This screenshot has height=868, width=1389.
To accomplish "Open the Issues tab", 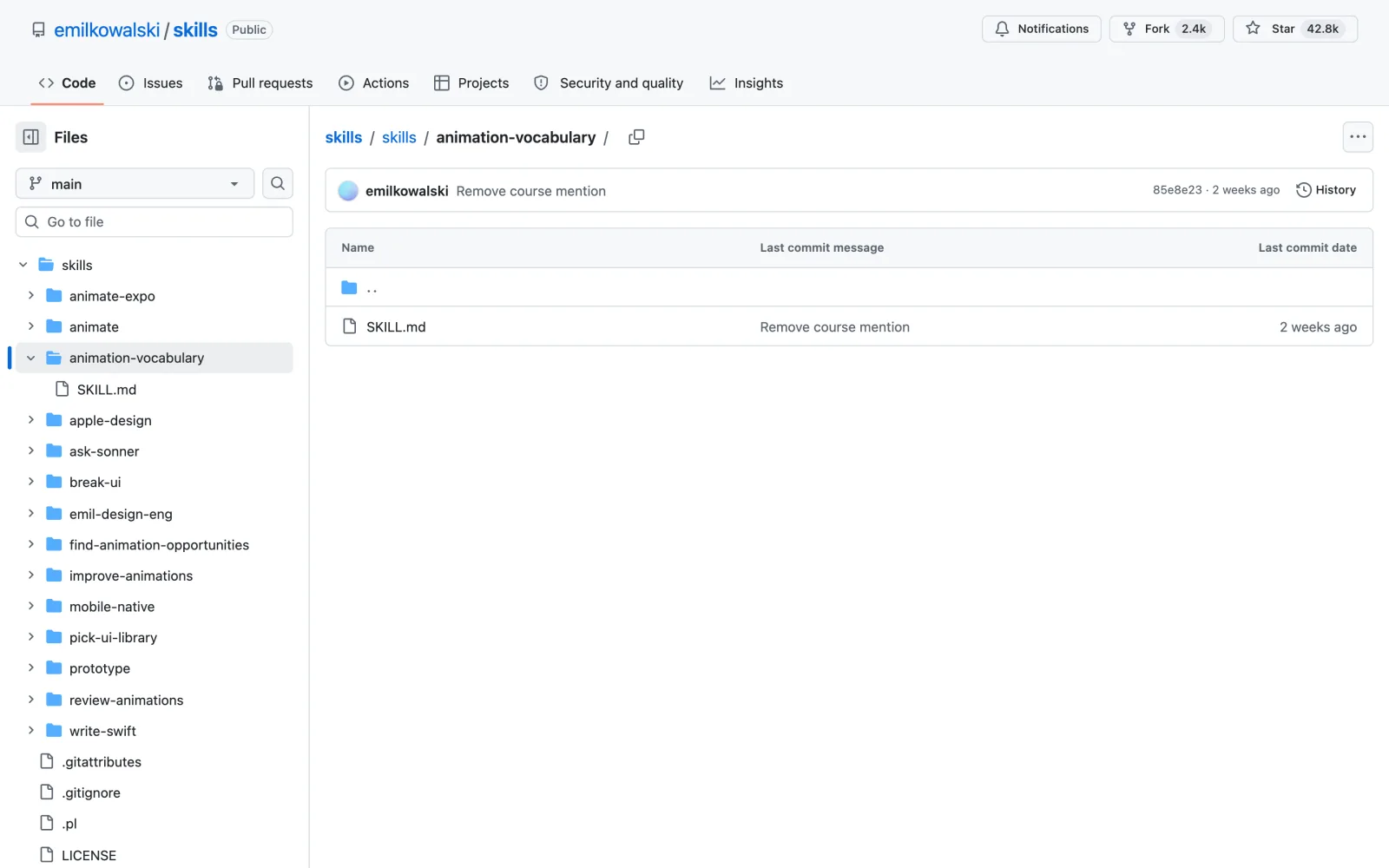I will (151, 83).
